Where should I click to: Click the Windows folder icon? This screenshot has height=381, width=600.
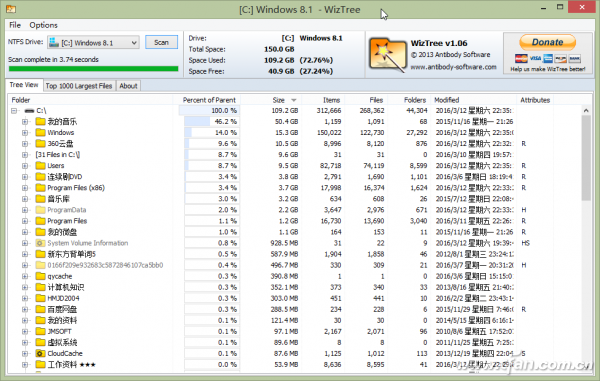[40, 132]
